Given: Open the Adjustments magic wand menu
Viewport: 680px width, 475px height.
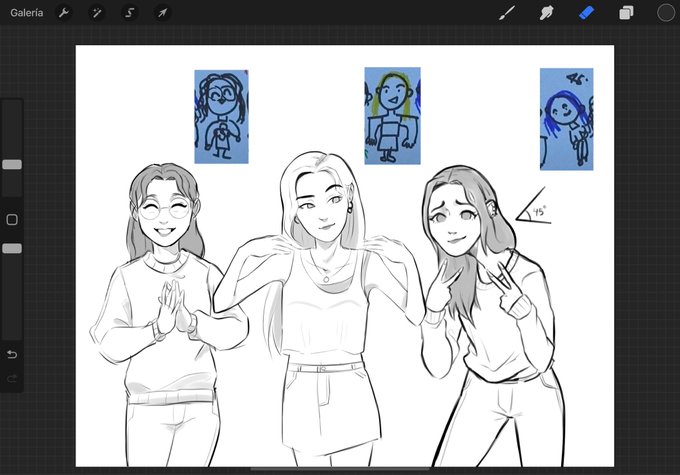Looking at the screenshot, I should pyautogui.click(x=97, y=13).
